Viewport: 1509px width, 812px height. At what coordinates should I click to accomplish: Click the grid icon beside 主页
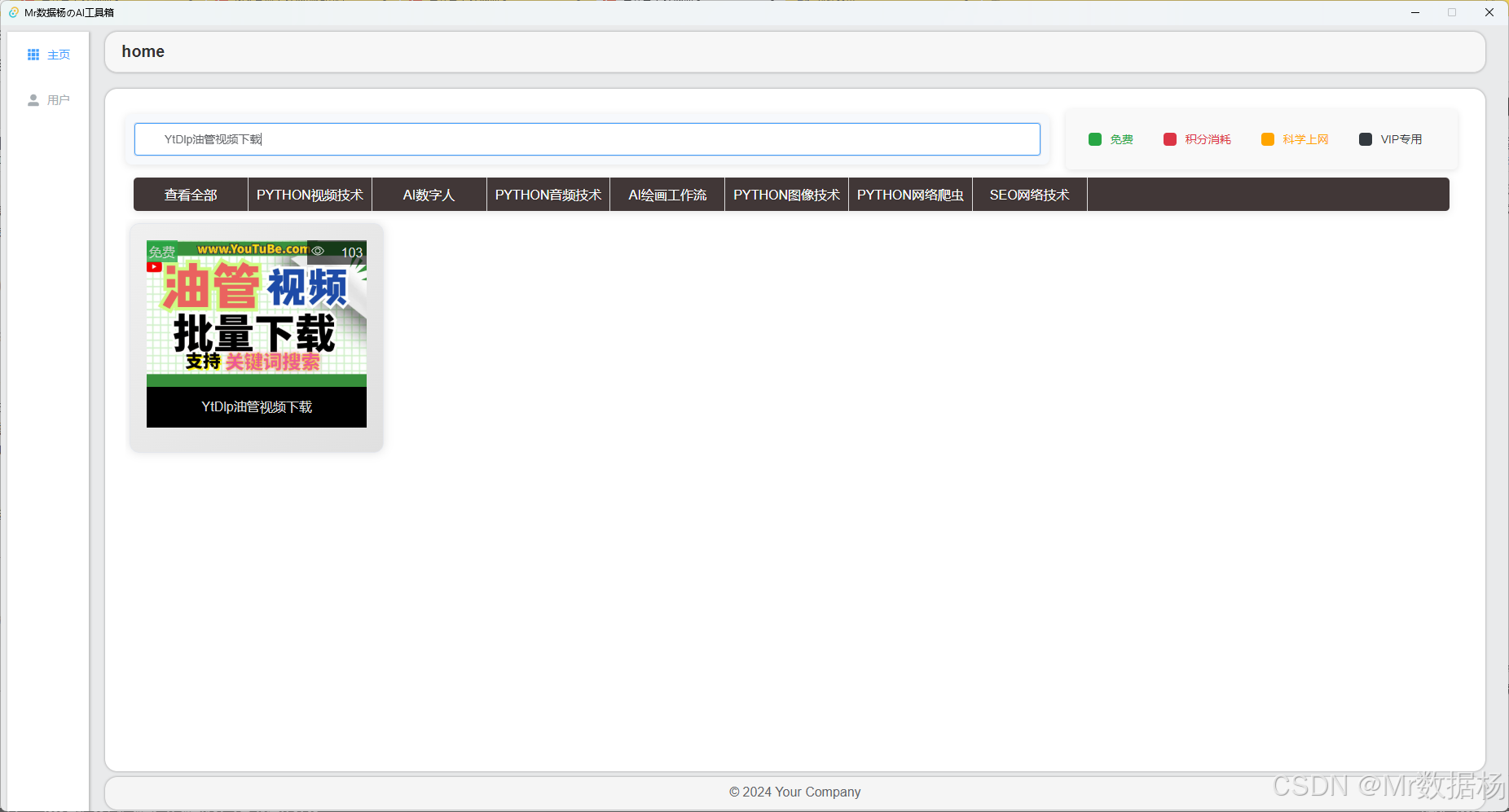33,55
